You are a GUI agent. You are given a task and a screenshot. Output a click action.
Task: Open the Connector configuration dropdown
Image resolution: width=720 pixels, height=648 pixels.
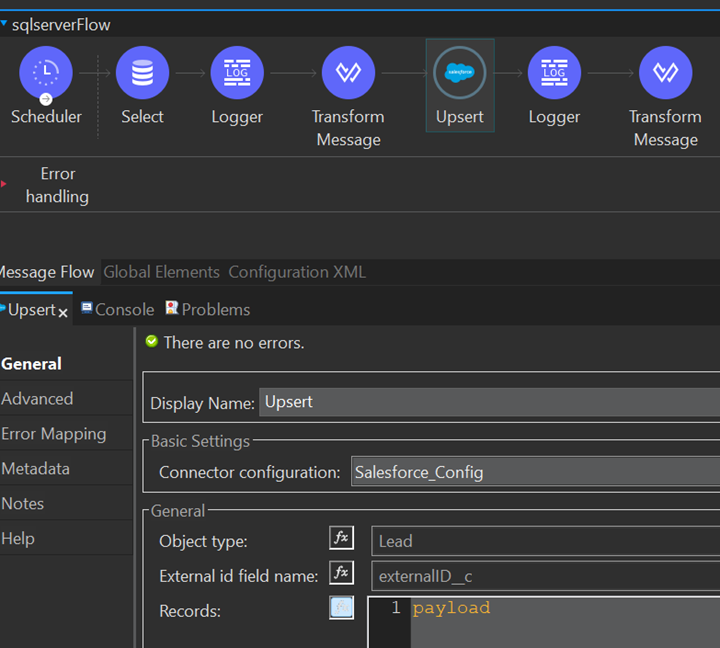(x=535, y=471)
